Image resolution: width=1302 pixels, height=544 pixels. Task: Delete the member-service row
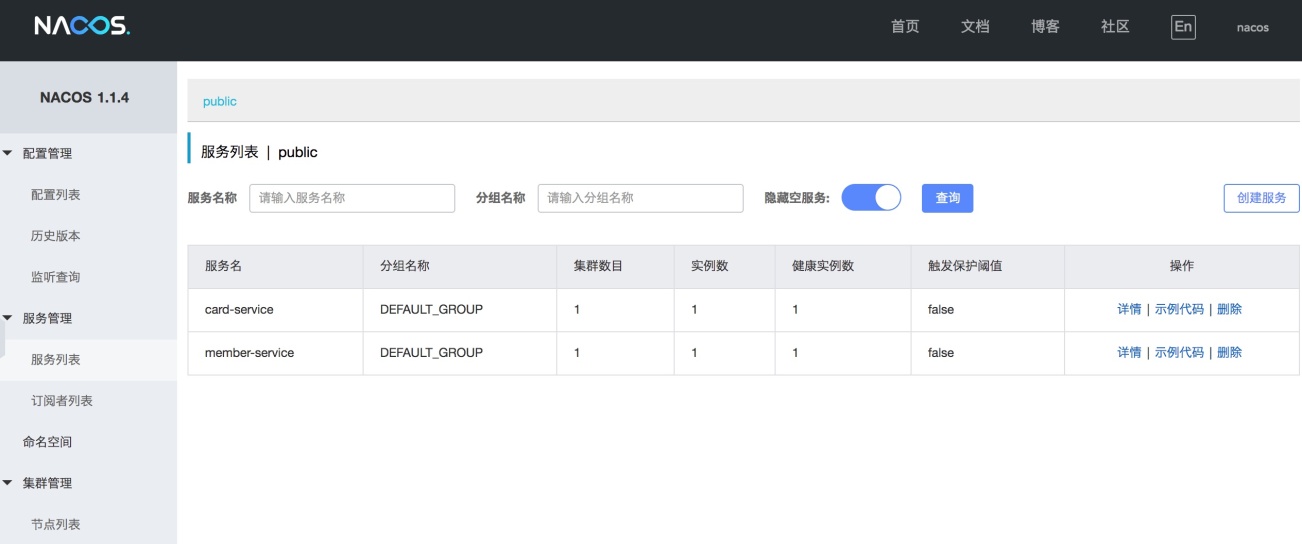click(x=1229, y=353)
